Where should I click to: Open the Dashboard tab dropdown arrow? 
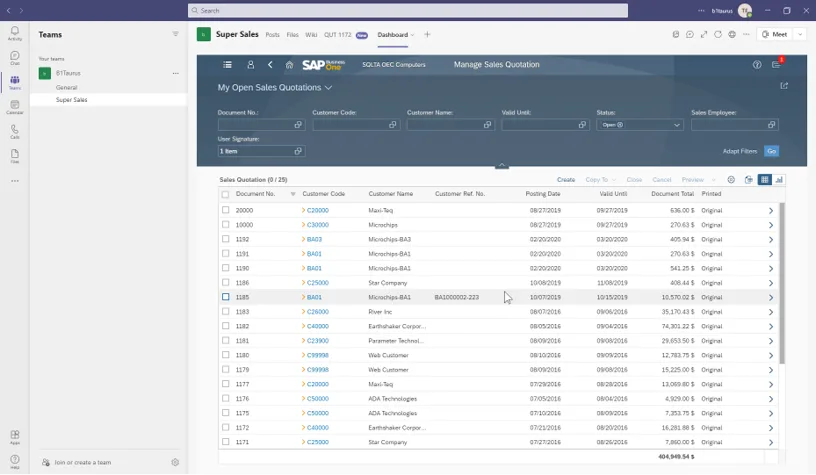coord(412,35)
